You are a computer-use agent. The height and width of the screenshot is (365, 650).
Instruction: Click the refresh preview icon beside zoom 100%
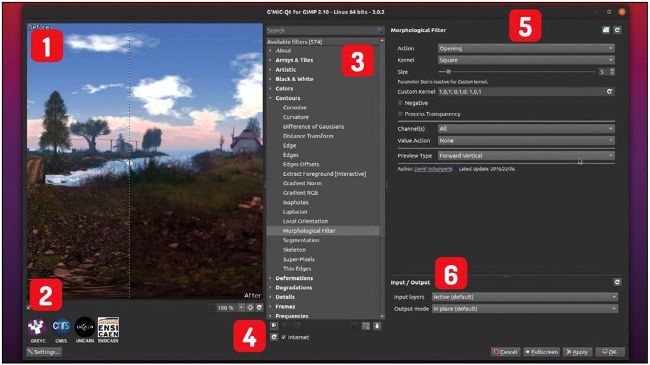pos(260,308)
